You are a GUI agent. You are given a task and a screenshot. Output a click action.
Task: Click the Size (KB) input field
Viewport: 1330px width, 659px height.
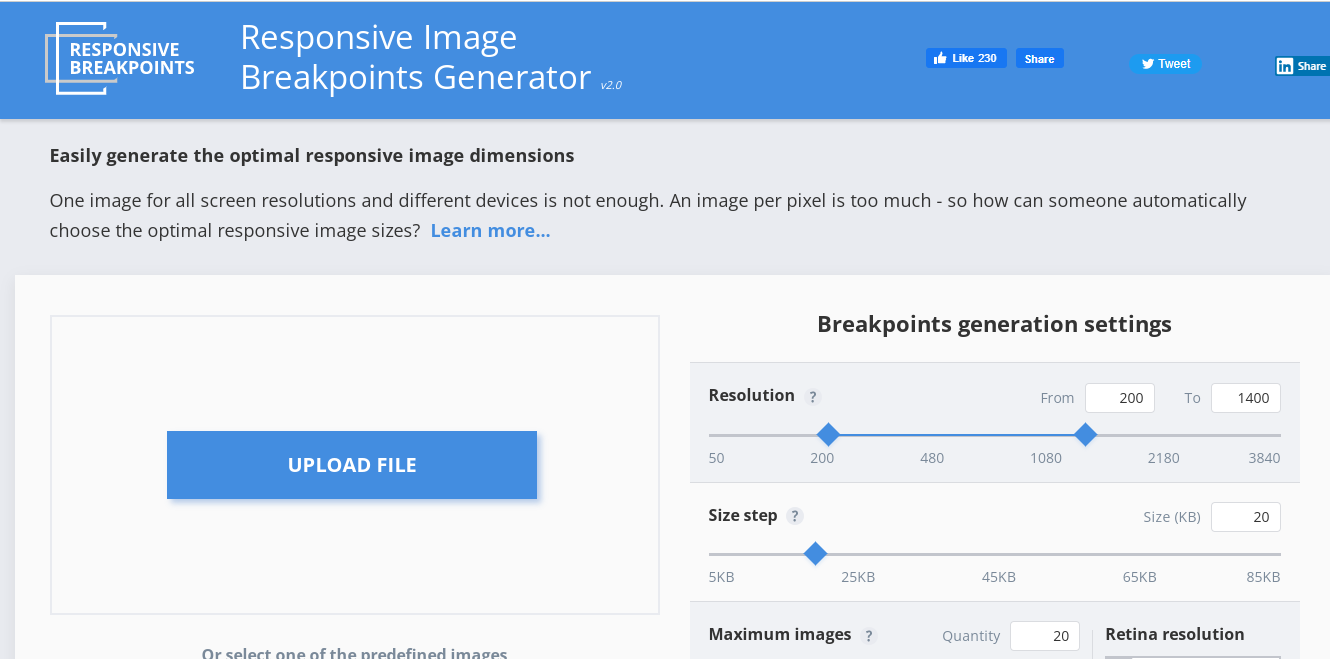click(1245, 517)
